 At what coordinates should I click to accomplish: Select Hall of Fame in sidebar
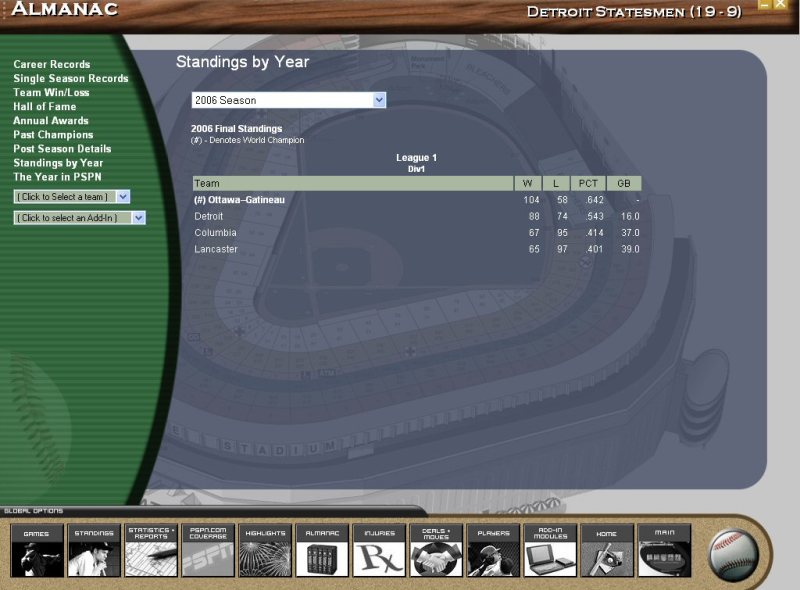44,106
